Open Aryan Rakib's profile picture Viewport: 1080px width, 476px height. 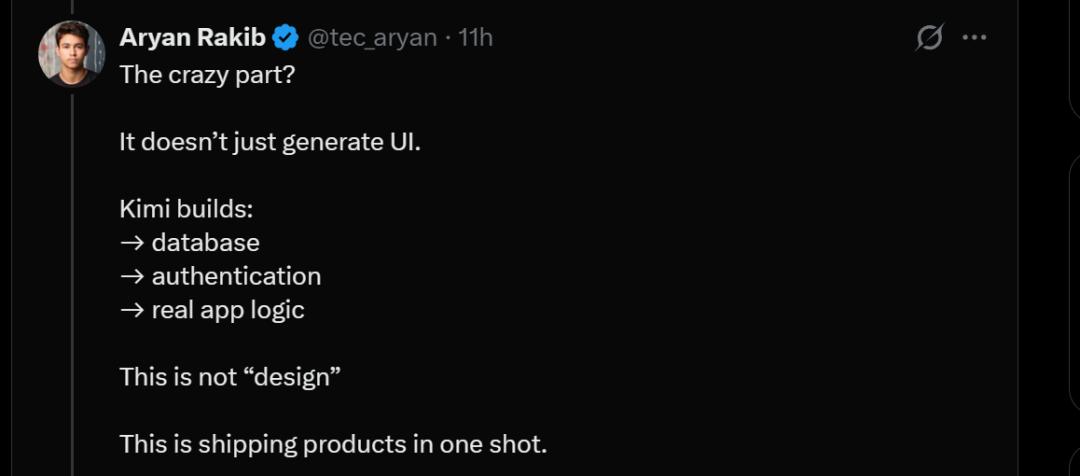click(71, 53)
